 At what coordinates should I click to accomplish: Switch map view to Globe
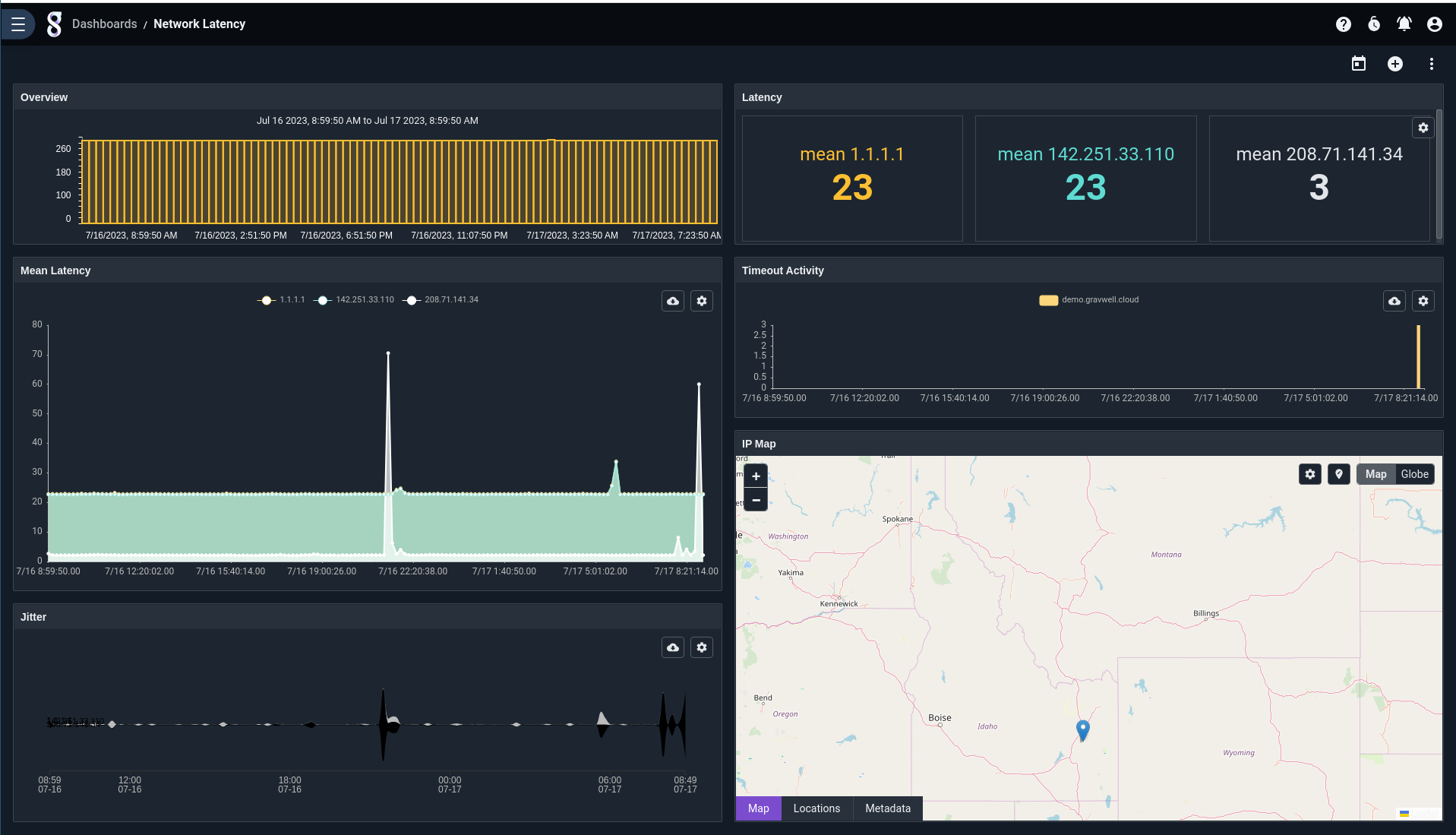click(1414, 474)
